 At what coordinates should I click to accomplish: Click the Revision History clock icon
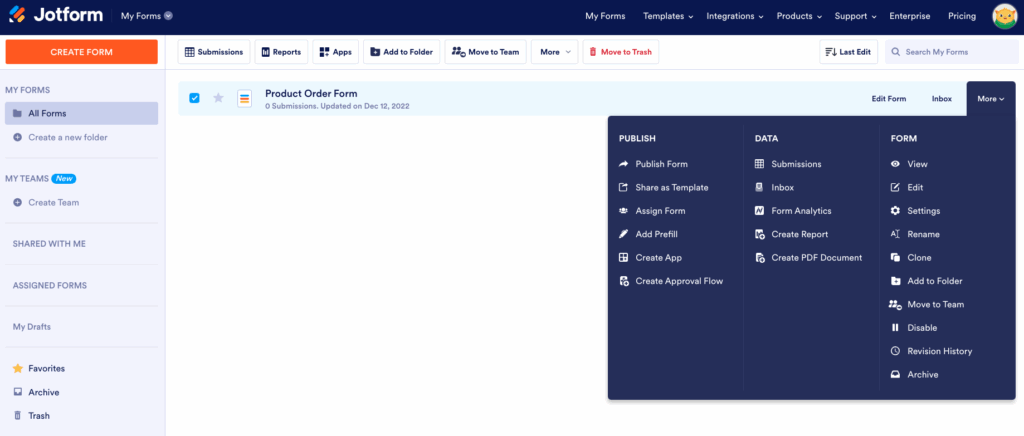[895, 351]
